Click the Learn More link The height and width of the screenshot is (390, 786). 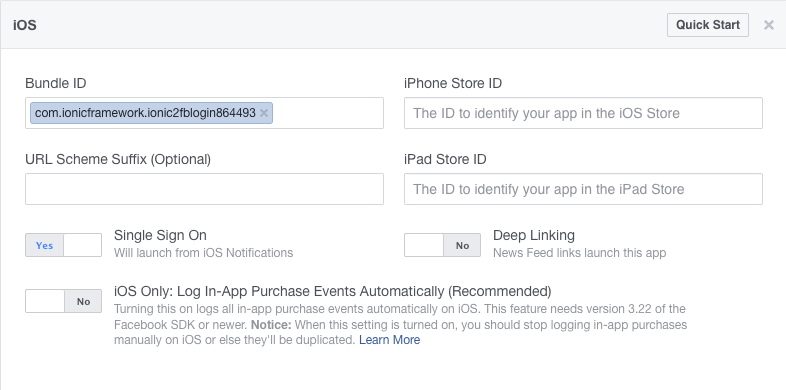[x=389, y=340]
